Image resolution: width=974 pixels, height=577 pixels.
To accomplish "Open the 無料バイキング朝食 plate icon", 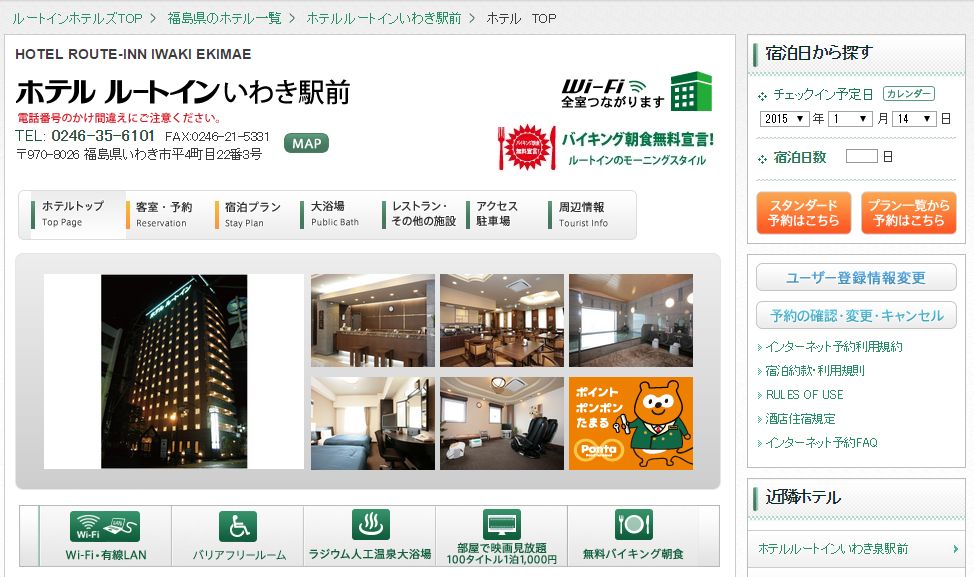I will click(x=634, y=525).
